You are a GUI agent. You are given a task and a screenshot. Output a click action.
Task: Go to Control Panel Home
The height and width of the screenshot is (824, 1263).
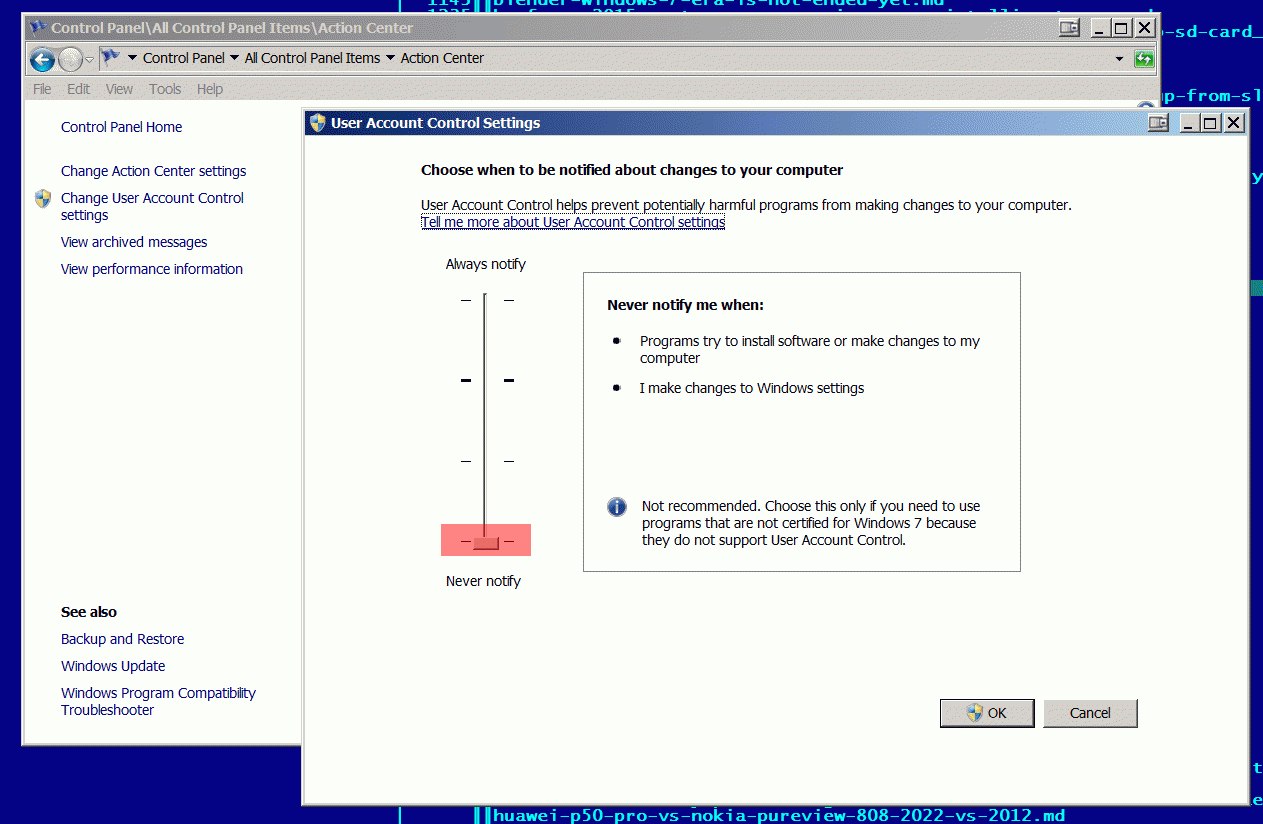[121, 127]
